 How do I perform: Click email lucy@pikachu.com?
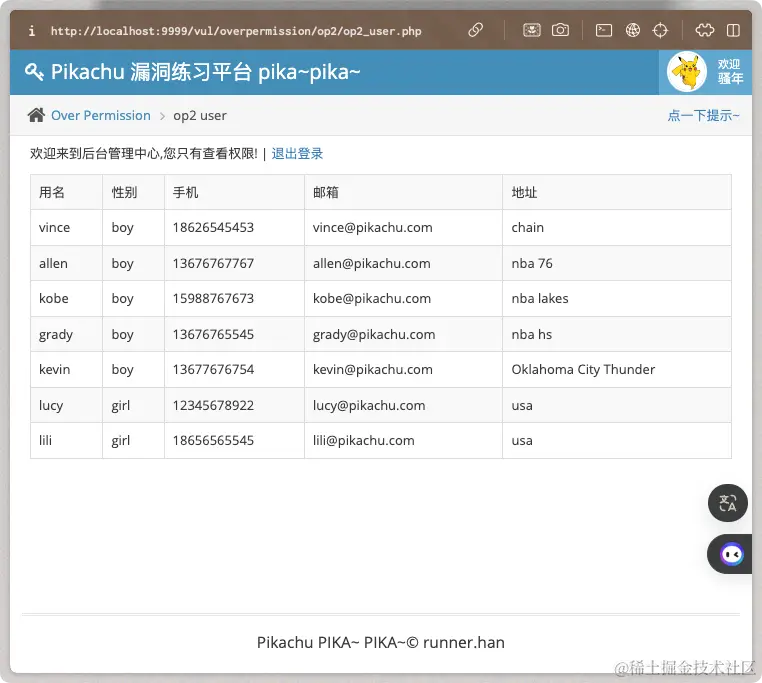point(369,406)
